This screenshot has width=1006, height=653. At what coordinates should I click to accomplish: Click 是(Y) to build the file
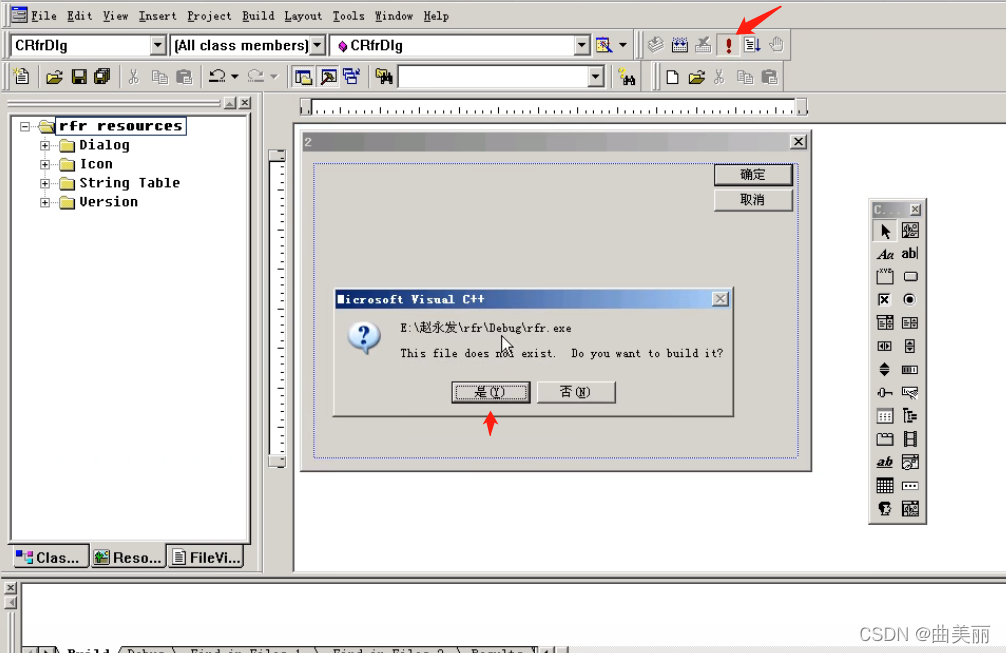(x=491, y=392)
